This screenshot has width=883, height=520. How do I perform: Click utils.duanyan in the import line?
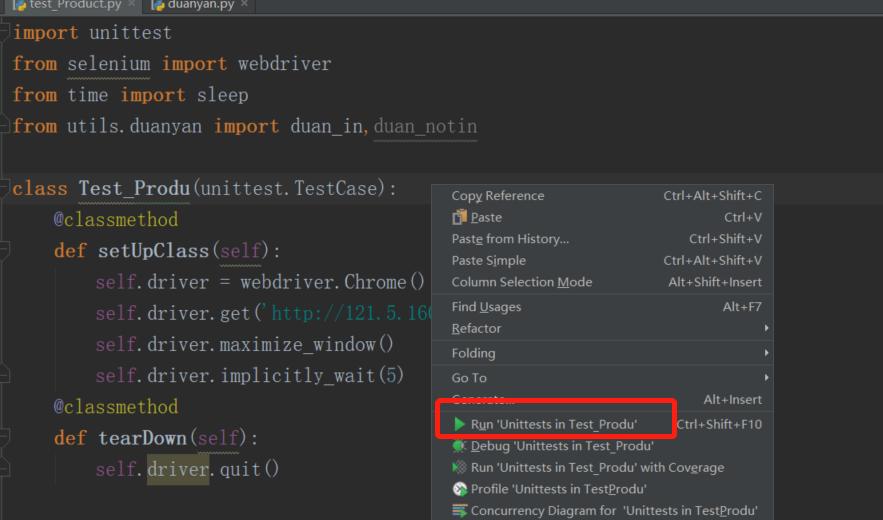(x=134, y=126)
